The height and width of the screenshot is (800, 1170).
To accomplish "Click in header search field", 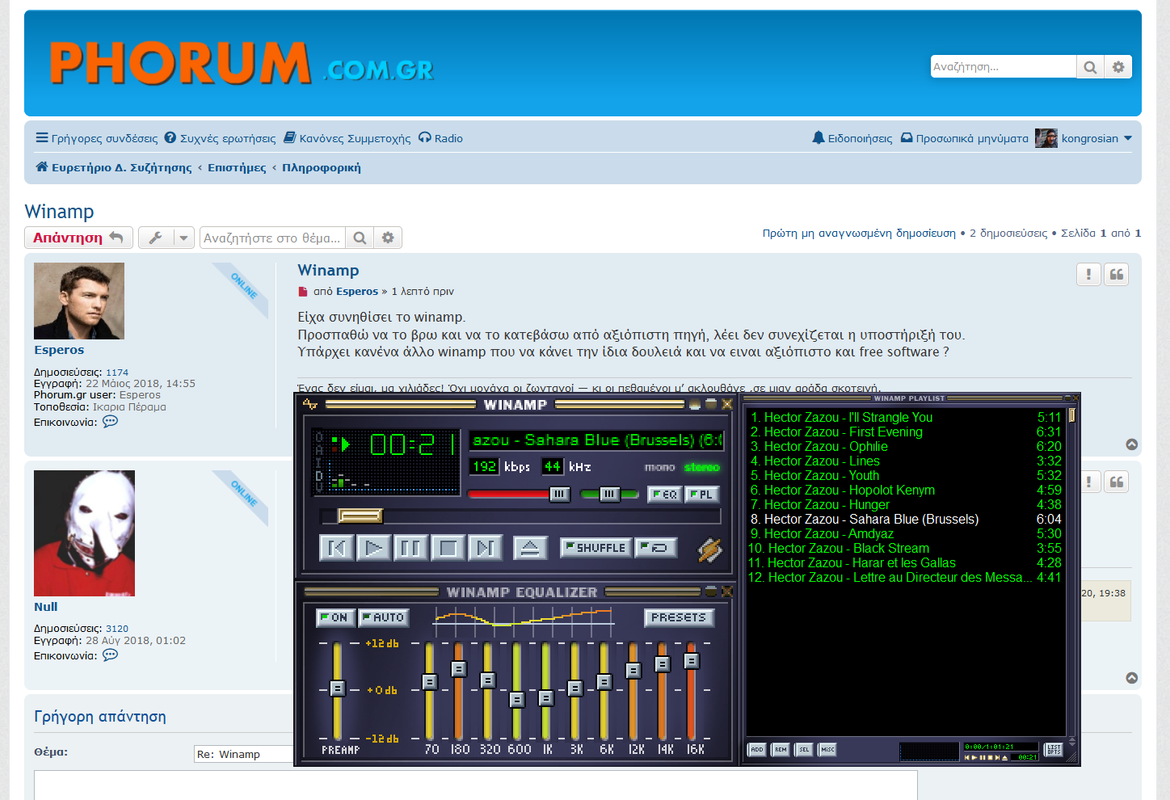I will pyautogui.click(x=1004, y=67).
